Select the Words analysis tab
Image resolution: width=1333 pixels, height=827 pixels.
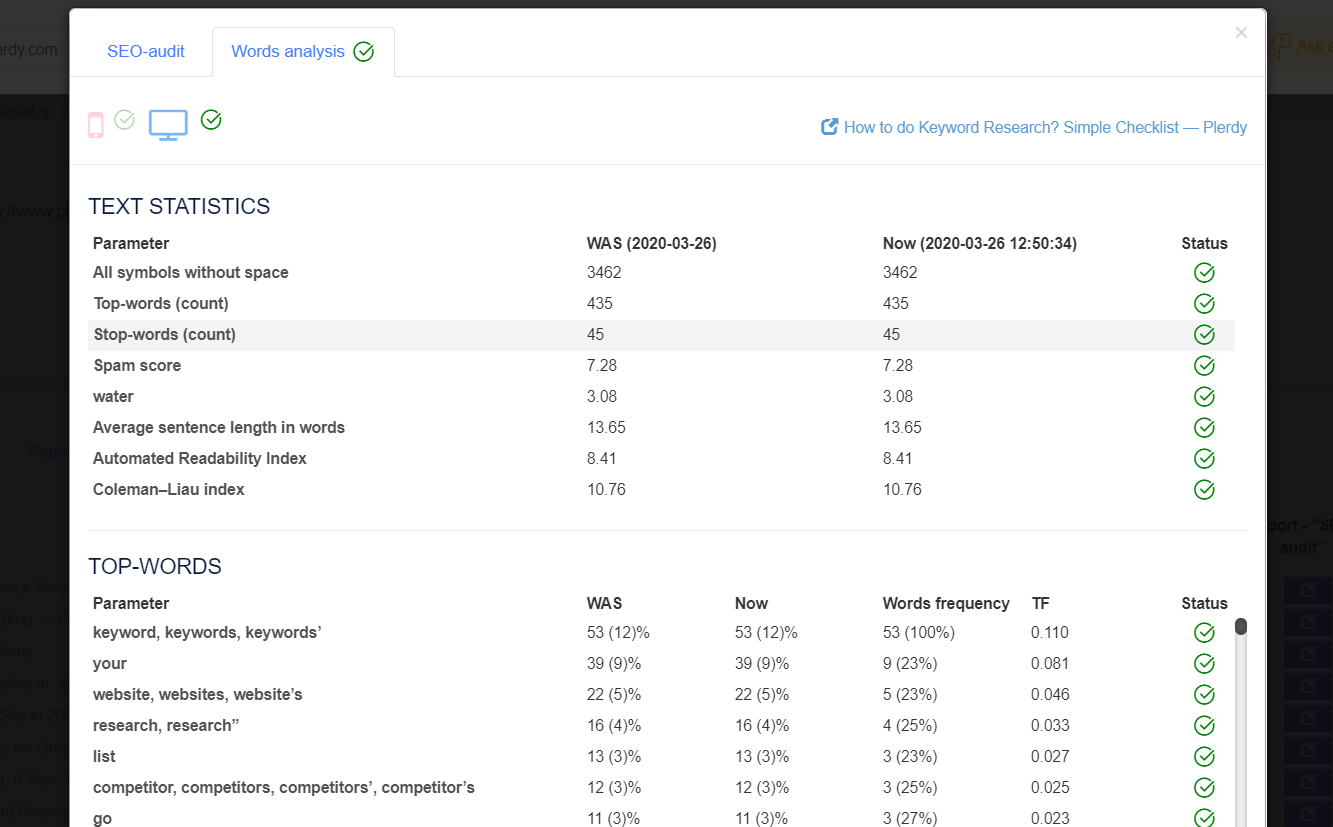(288, 51)
